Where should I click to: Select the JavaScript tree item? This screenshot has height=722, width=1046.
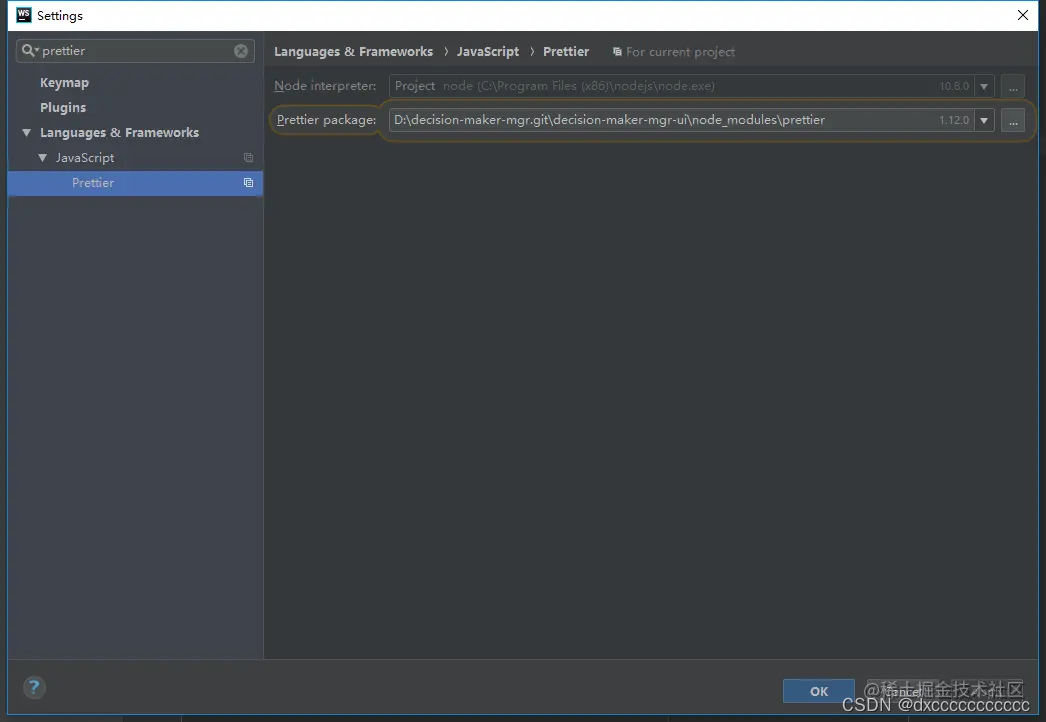85,158
